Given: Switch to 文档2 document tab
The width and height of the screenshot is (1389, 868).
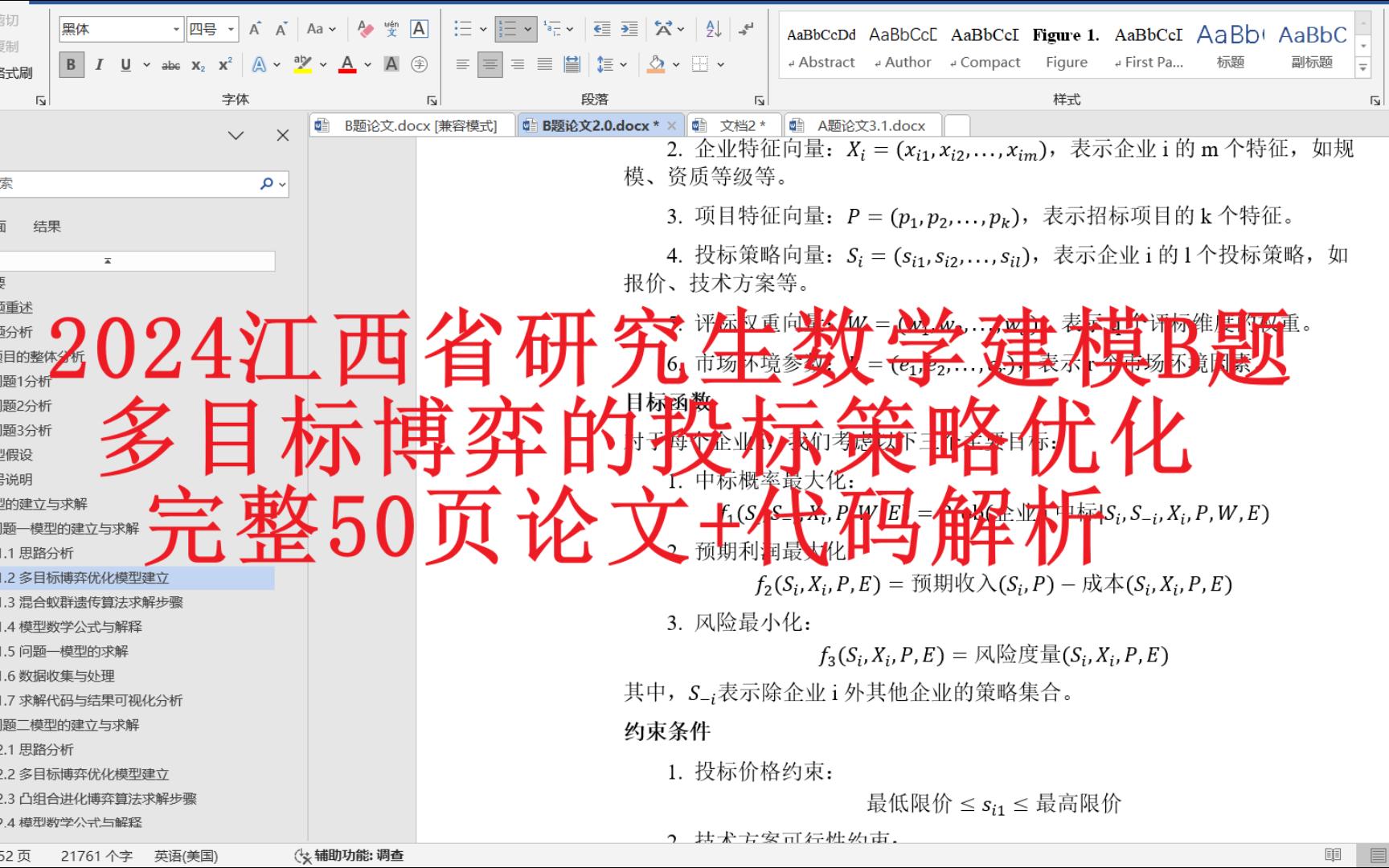Looking at the screenshot, I should tap(734, 125).
